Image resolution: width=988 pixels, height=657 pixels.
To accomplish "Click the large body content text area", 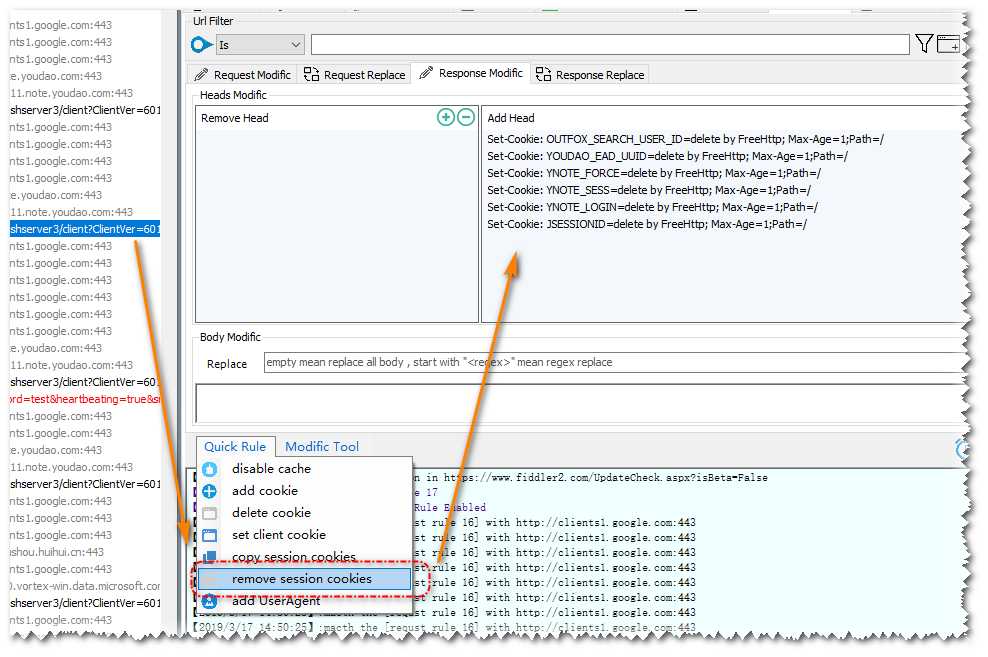I will click(581, 403).
